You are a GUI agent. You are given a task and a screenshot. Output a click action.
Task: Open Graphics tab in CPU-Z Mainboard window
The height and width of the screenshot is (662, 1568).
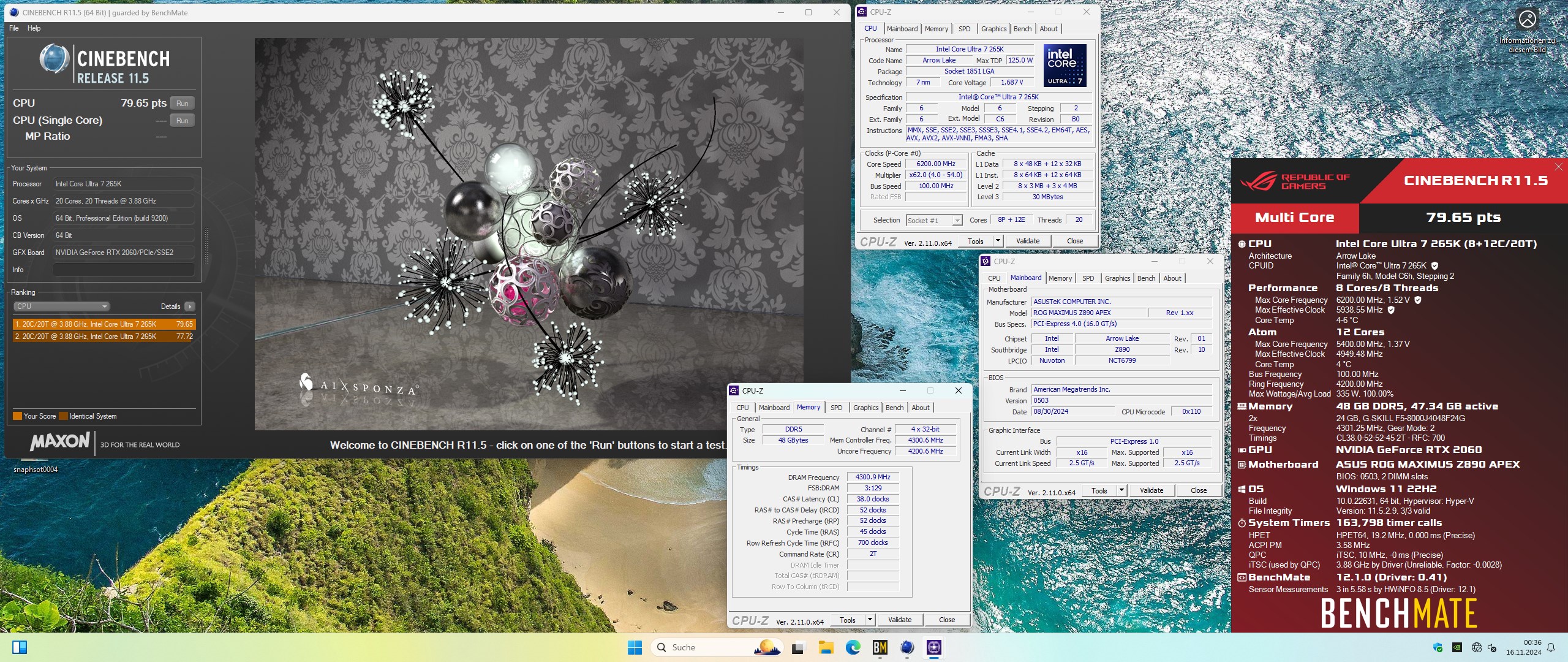pyautogui.click(x=1117, y=278)
